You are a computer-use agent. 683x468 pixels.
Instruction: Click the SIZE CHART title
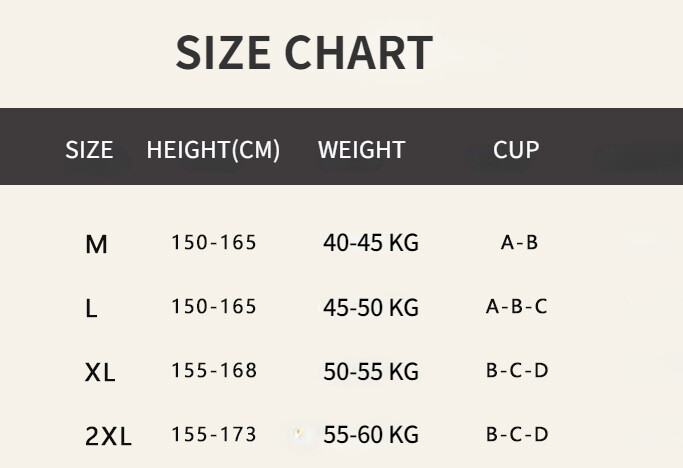[304, 53]
